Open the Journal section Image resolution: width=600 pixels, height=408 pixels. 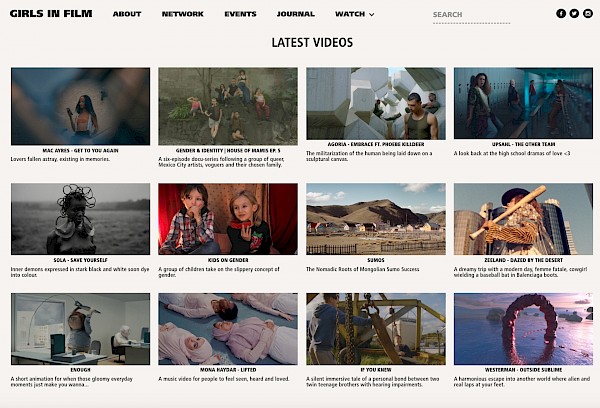click(296, 14)
